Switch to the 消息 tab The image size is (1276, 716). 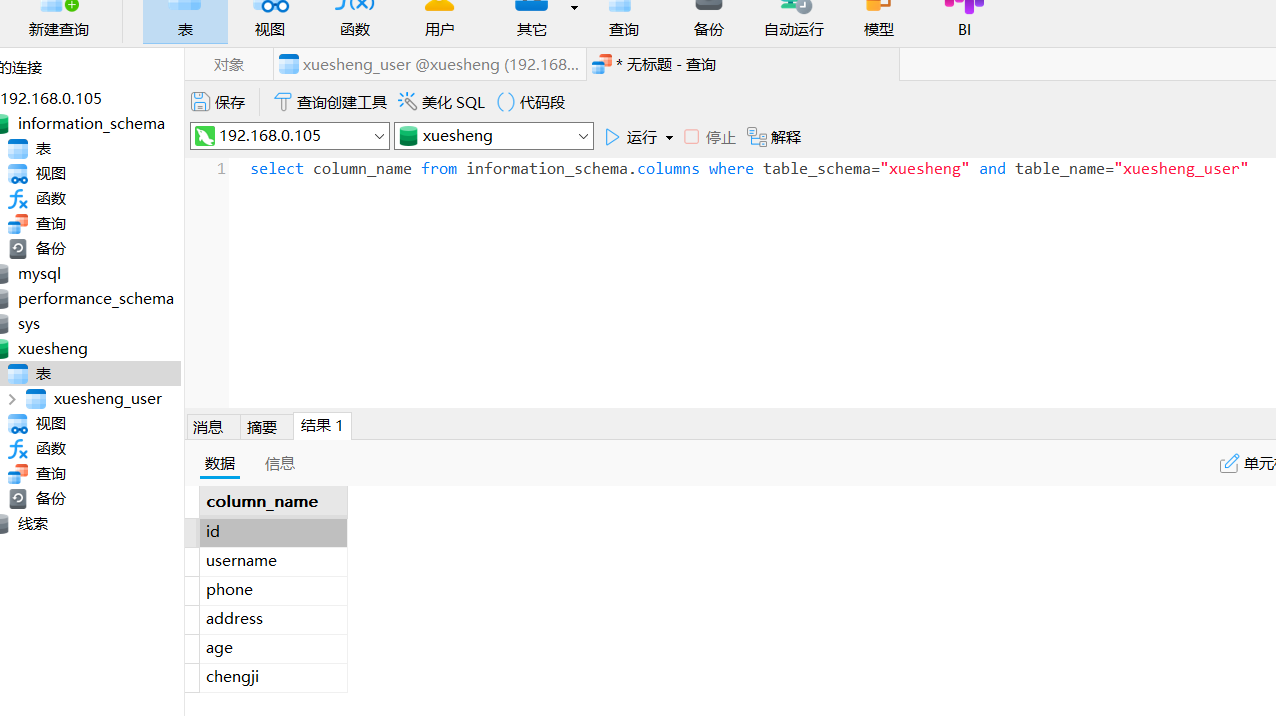click(208, 427)
